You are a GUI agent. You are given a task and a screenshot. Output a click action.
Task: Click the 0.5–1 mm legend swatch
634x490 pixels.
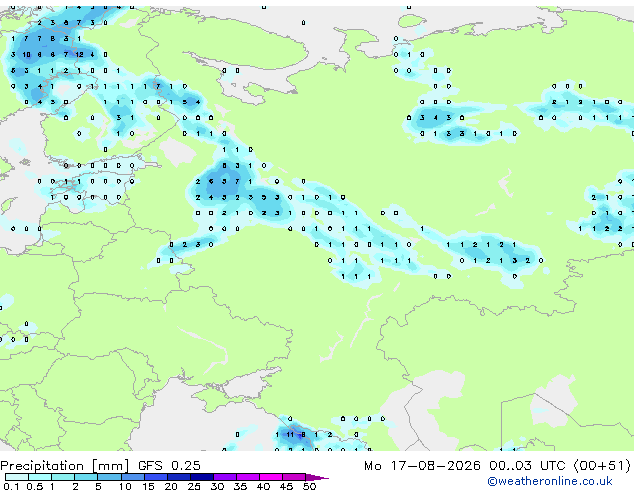click(40, 477)
